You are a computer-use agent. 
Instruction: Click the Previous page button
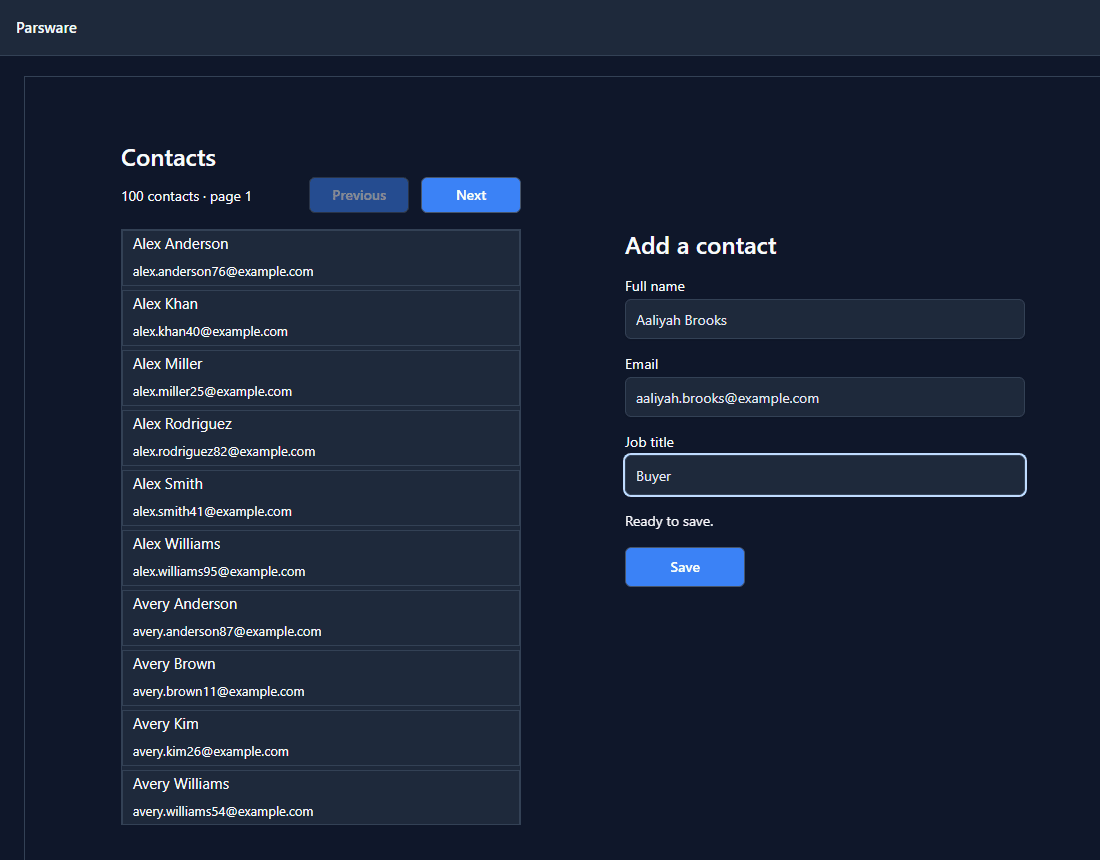[358, 195]
